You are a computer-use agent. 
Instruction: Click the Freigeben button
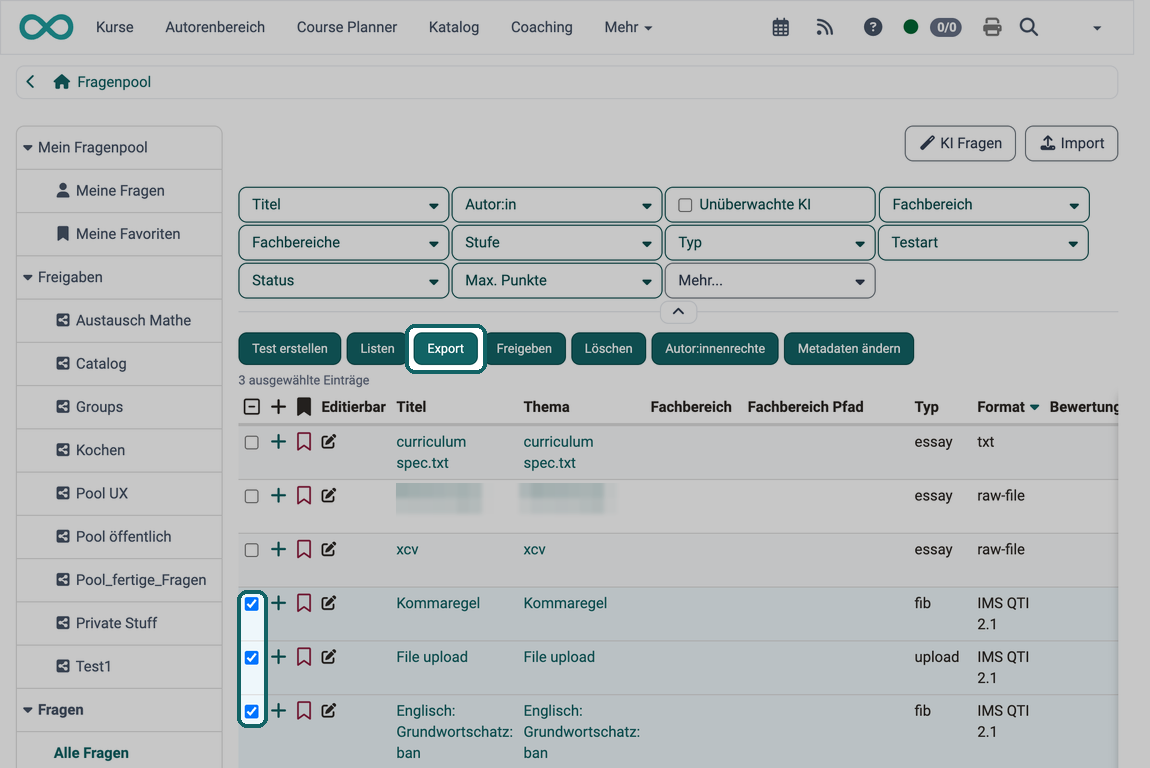524,348
